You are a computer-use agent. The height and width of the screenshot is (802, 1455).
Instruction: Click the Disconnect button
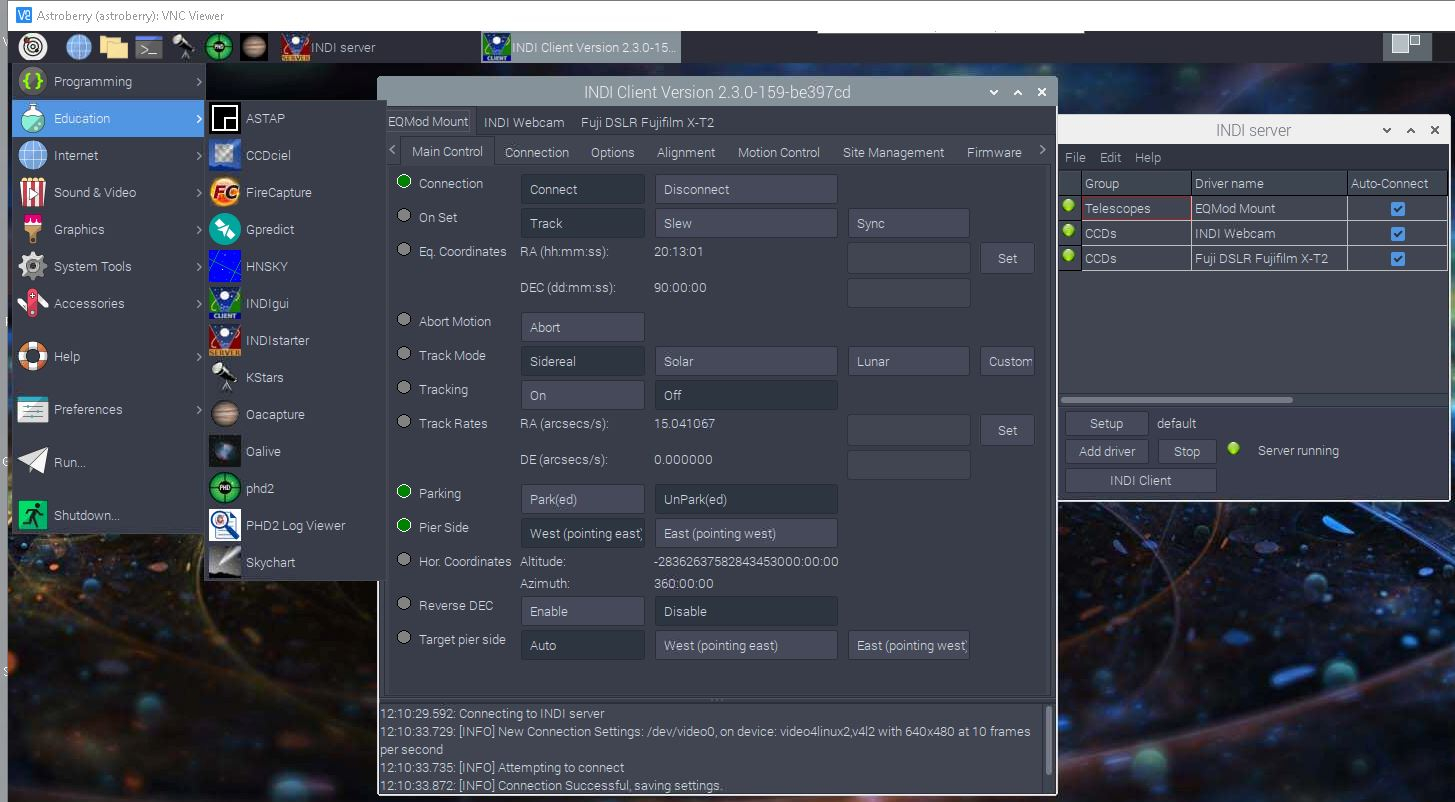[x=746, y=189]
